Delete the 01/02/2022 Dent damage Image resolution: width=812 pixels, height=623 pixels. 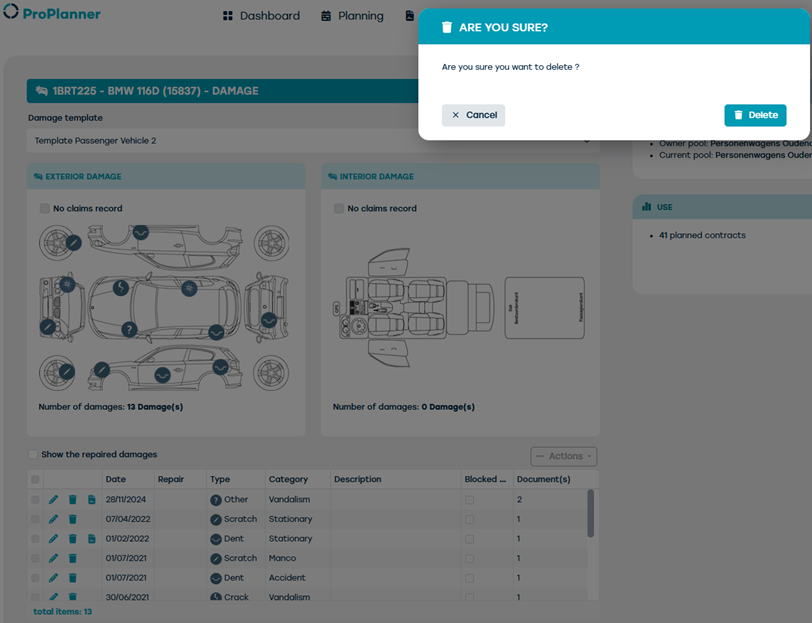72,539
